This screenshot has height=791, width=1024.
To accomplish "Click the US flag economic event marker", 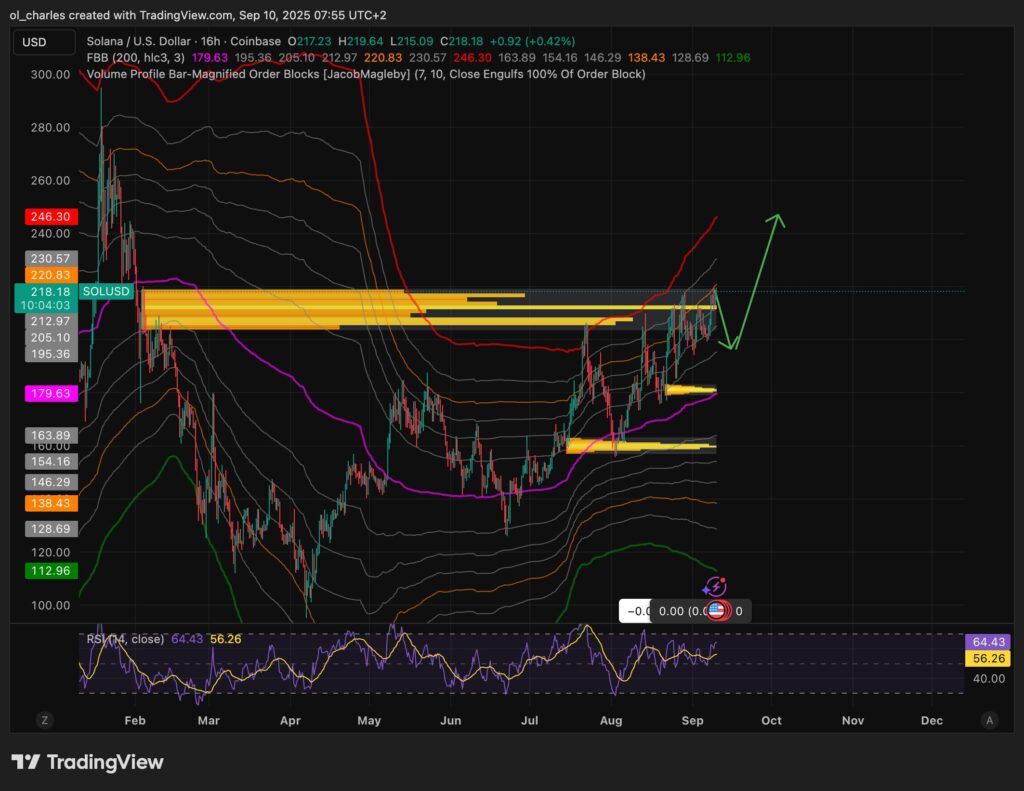I will click(x=717, y=611).
